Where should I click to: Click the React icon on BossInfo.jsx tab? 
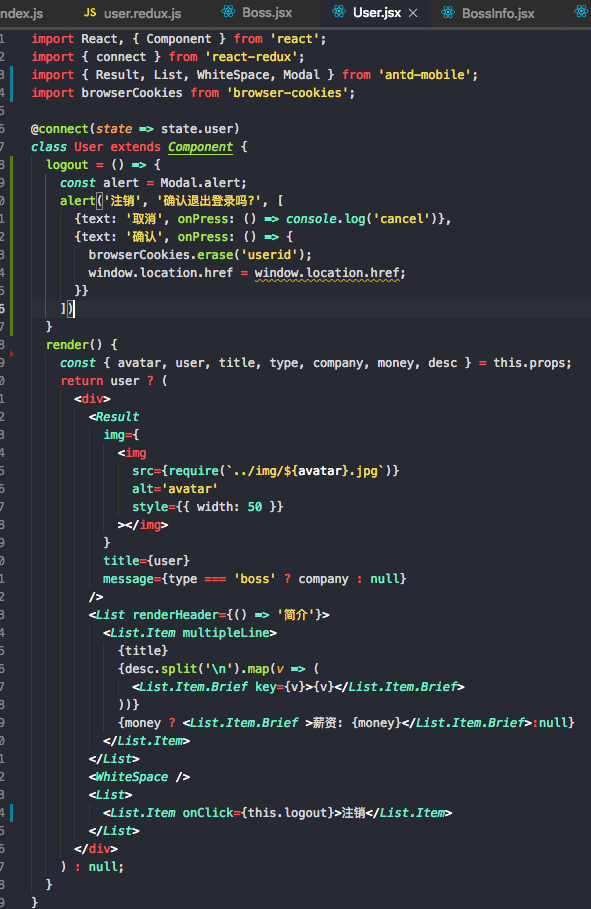(x=448, y=12)
